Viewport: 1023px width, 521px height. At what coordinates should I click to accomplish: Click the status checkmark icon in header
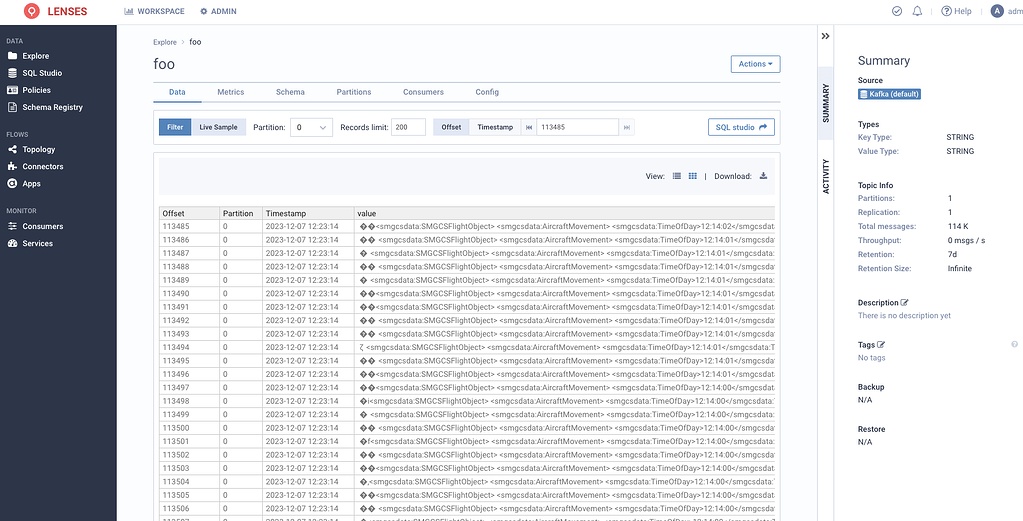point(897,11)
